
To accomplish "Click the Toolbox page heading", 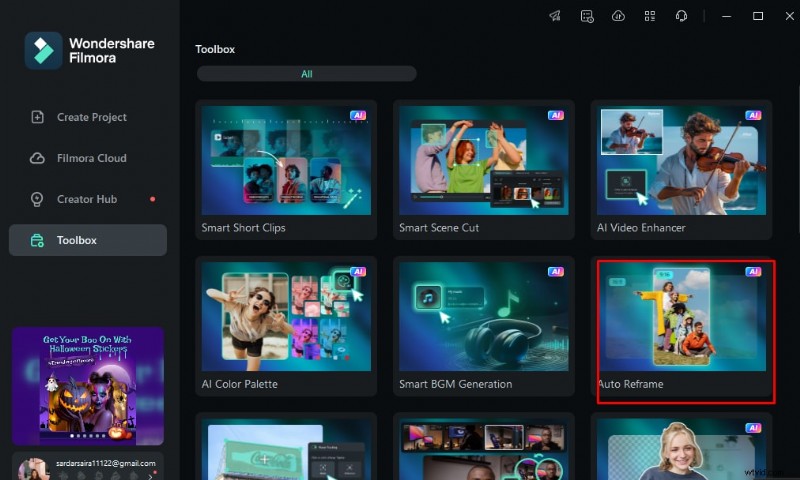I will [215, 49].
